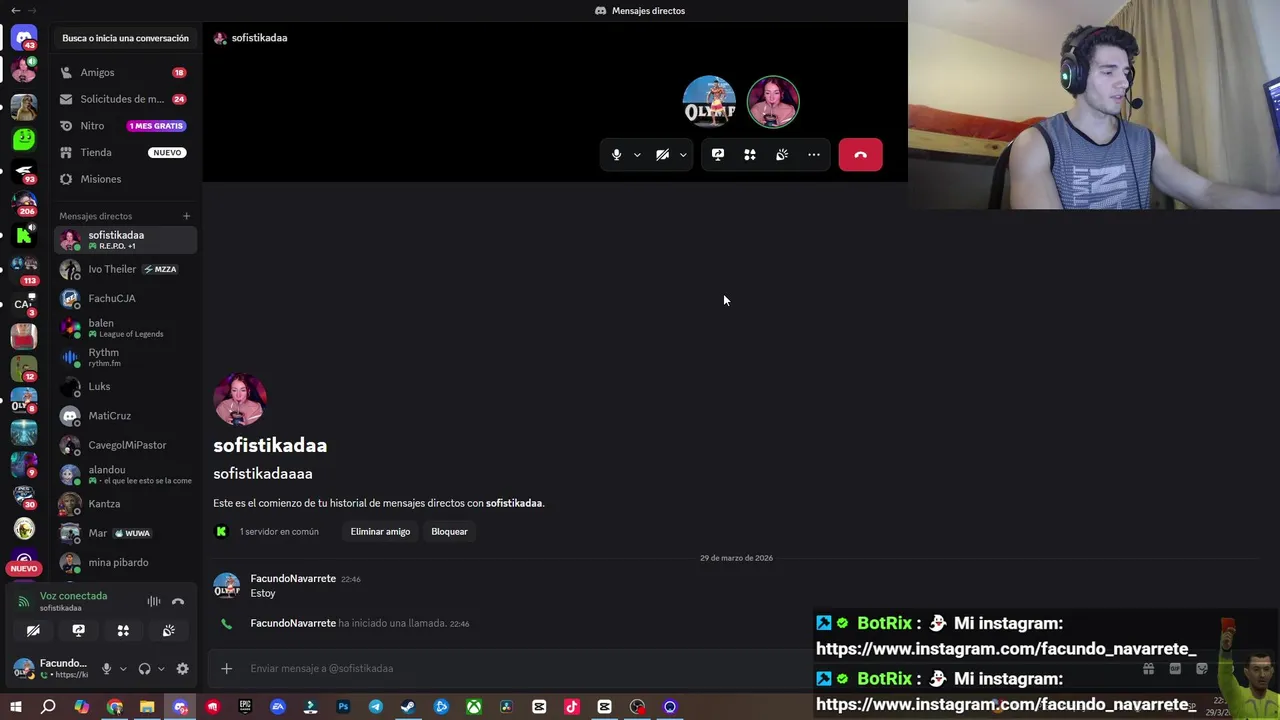Open Mar direct message

[x=125, y=533]
